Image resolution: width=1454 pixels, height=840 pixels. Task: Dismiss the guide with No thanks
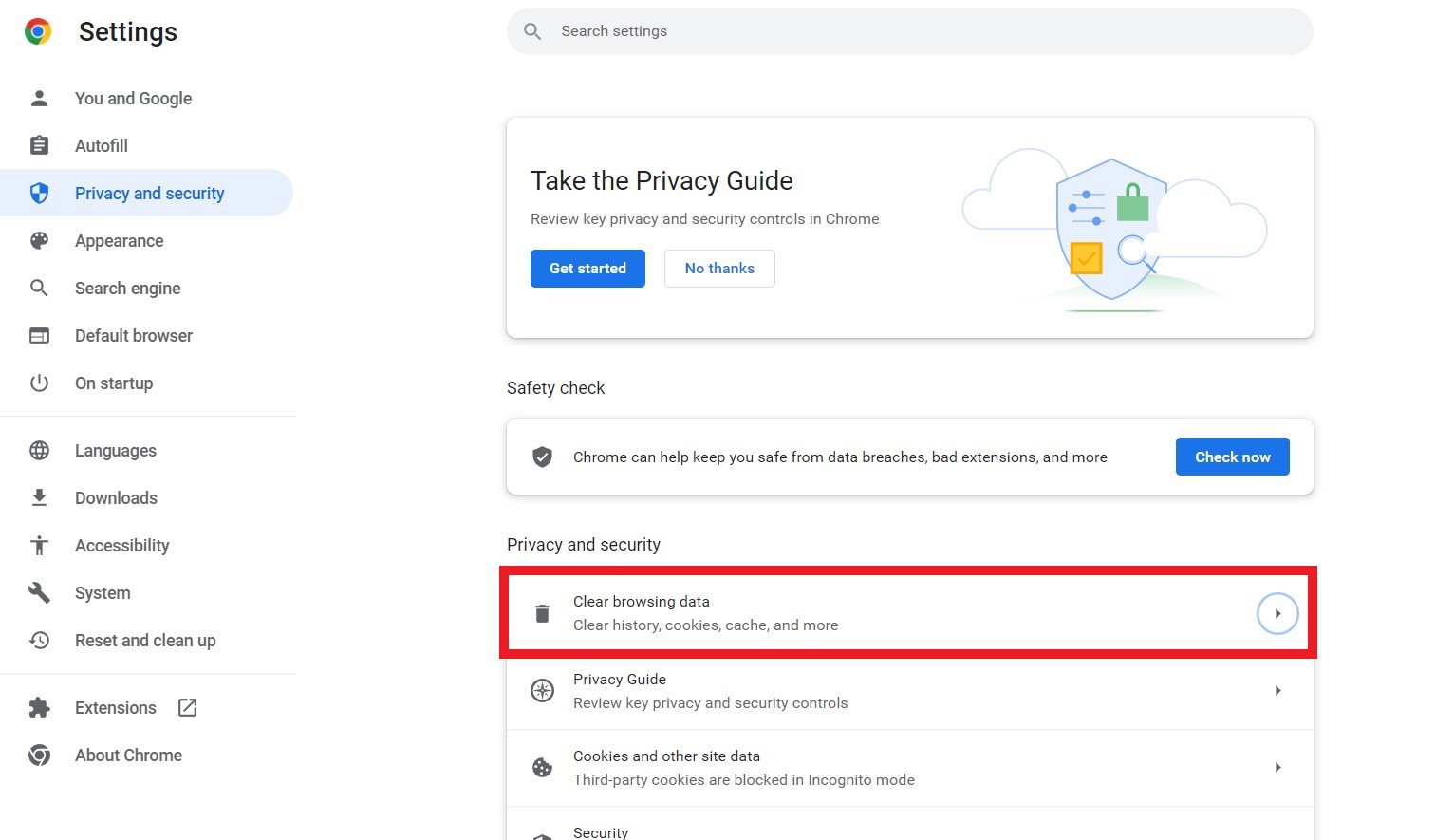pyautogui.click(x=719, y=269)
